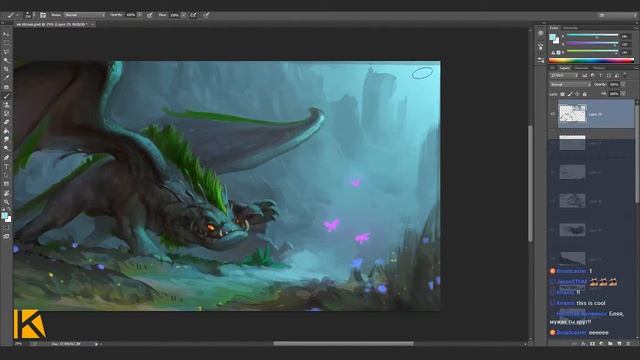Open the Flow slider arrow
Viewport: 640px width, 360px height.
click(x=183, y=15)
